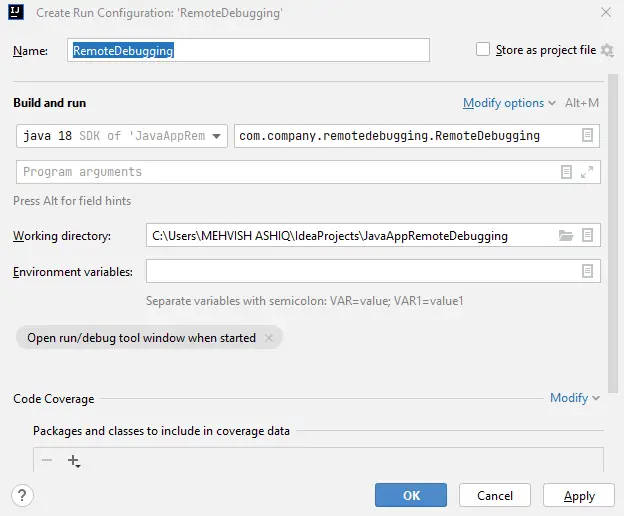Expand the Program arguments field
Viewport: 624px width, 516px height.
(x=587, y=172)
